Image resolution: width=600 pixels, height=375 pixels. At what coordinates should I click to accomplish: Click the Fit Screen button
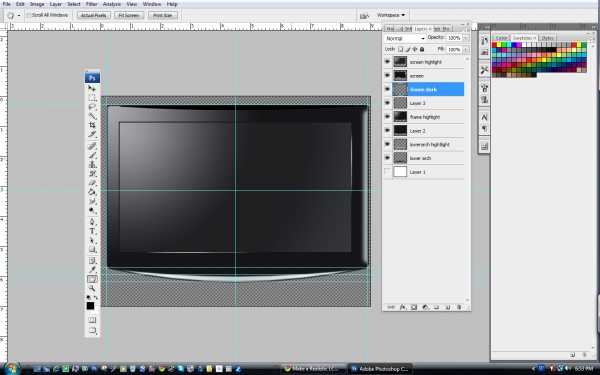[129, 15]
